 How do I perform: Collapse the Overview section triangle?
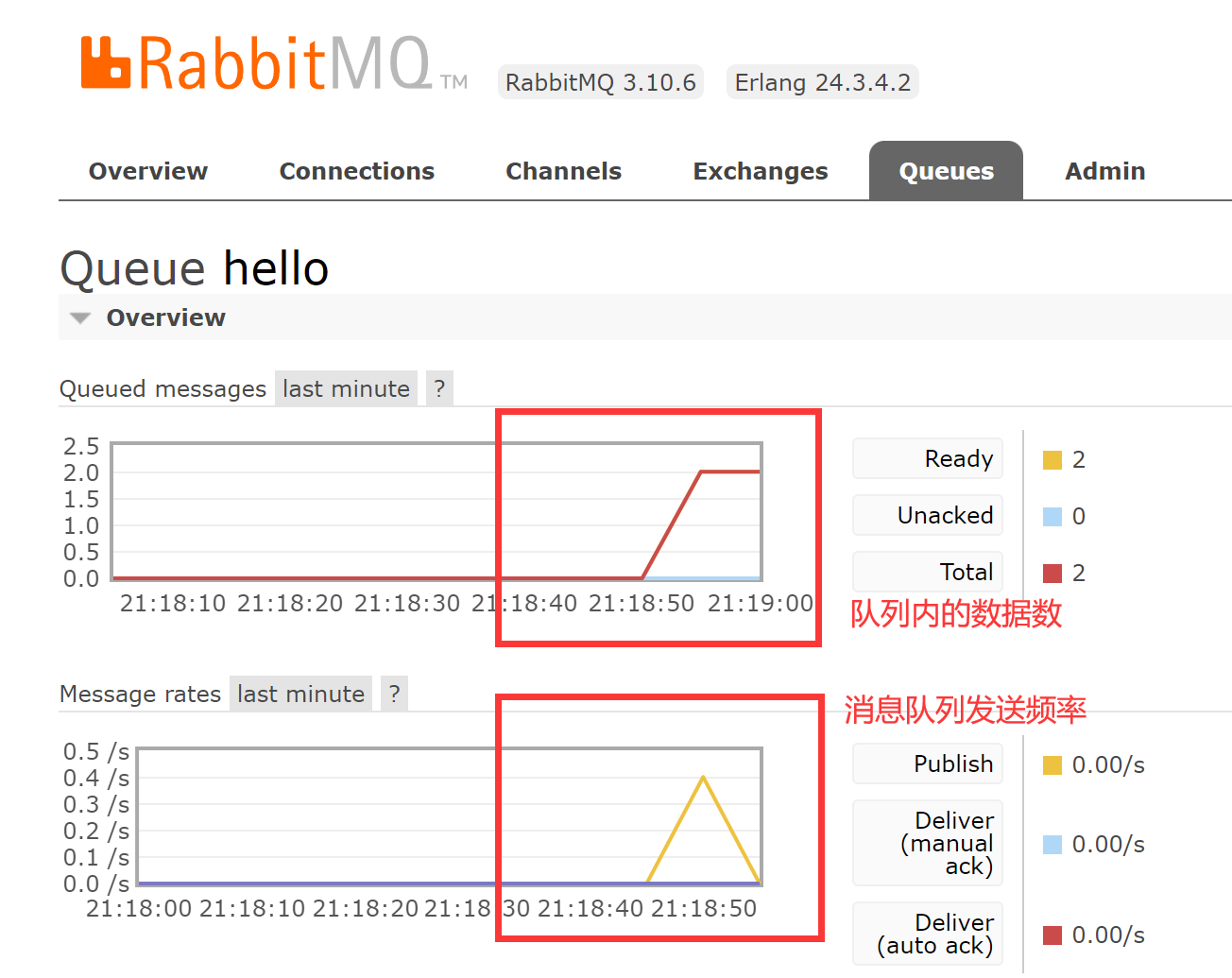(80, 317)
